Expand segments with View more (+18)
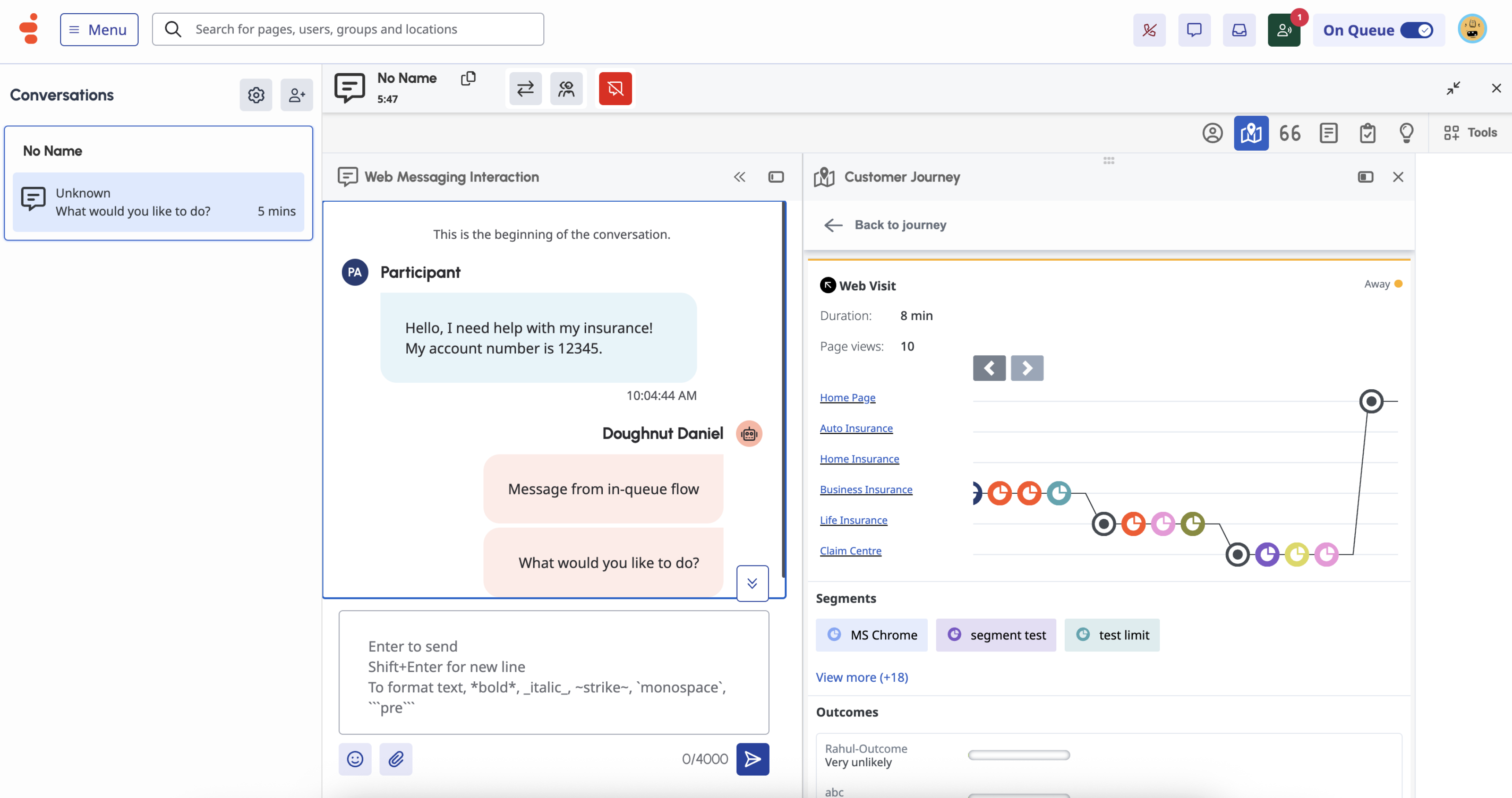Viewport: 1512px width, 798px height. click(861, 677)
